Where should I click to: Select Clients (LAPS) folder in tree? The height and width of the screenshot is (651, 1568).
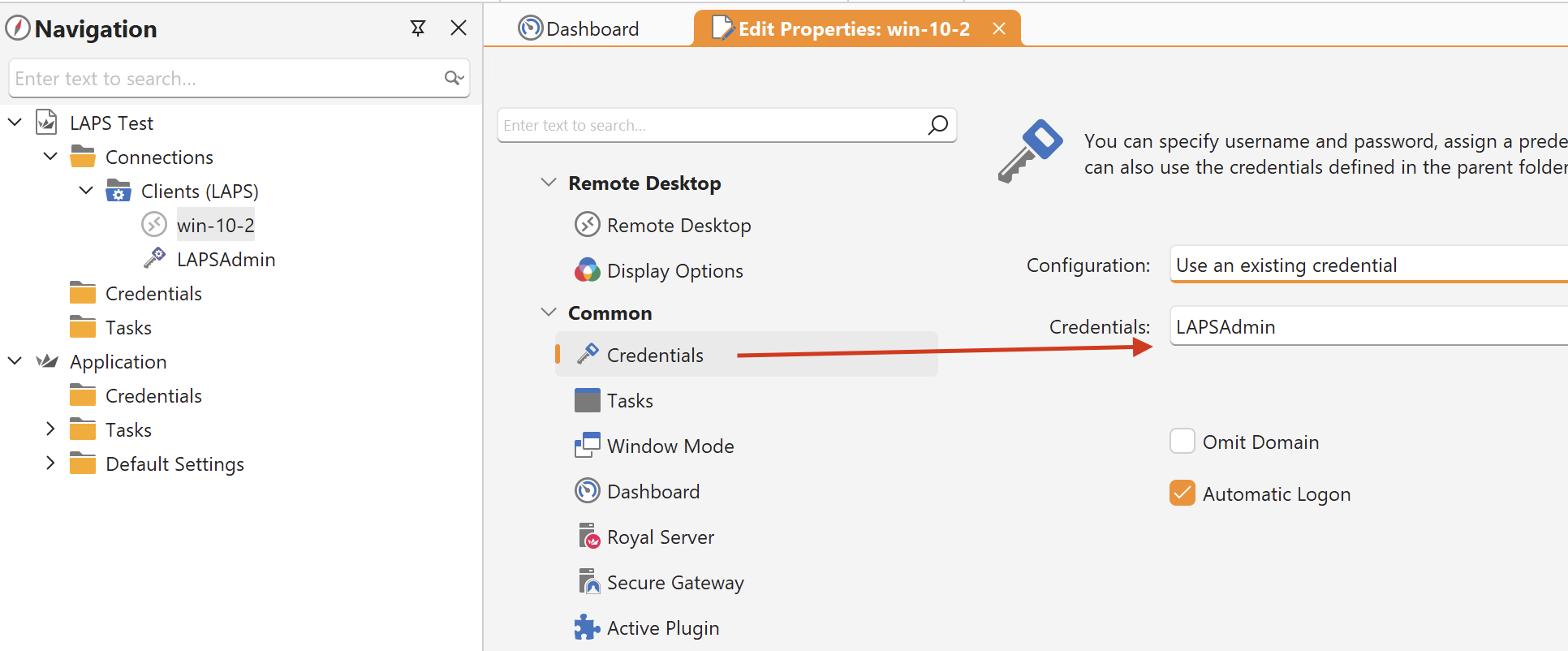point(199,191)
